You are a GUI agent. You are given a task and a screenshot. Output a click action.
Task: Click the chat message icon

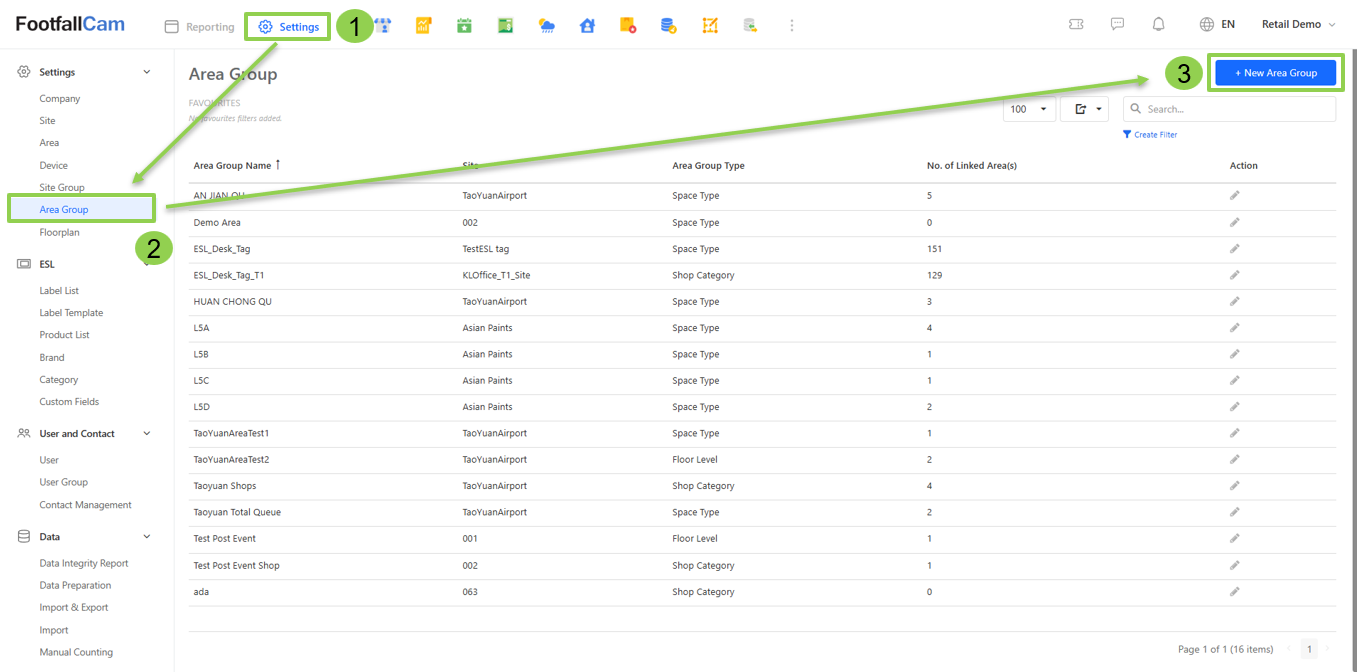pos(1117,25)
